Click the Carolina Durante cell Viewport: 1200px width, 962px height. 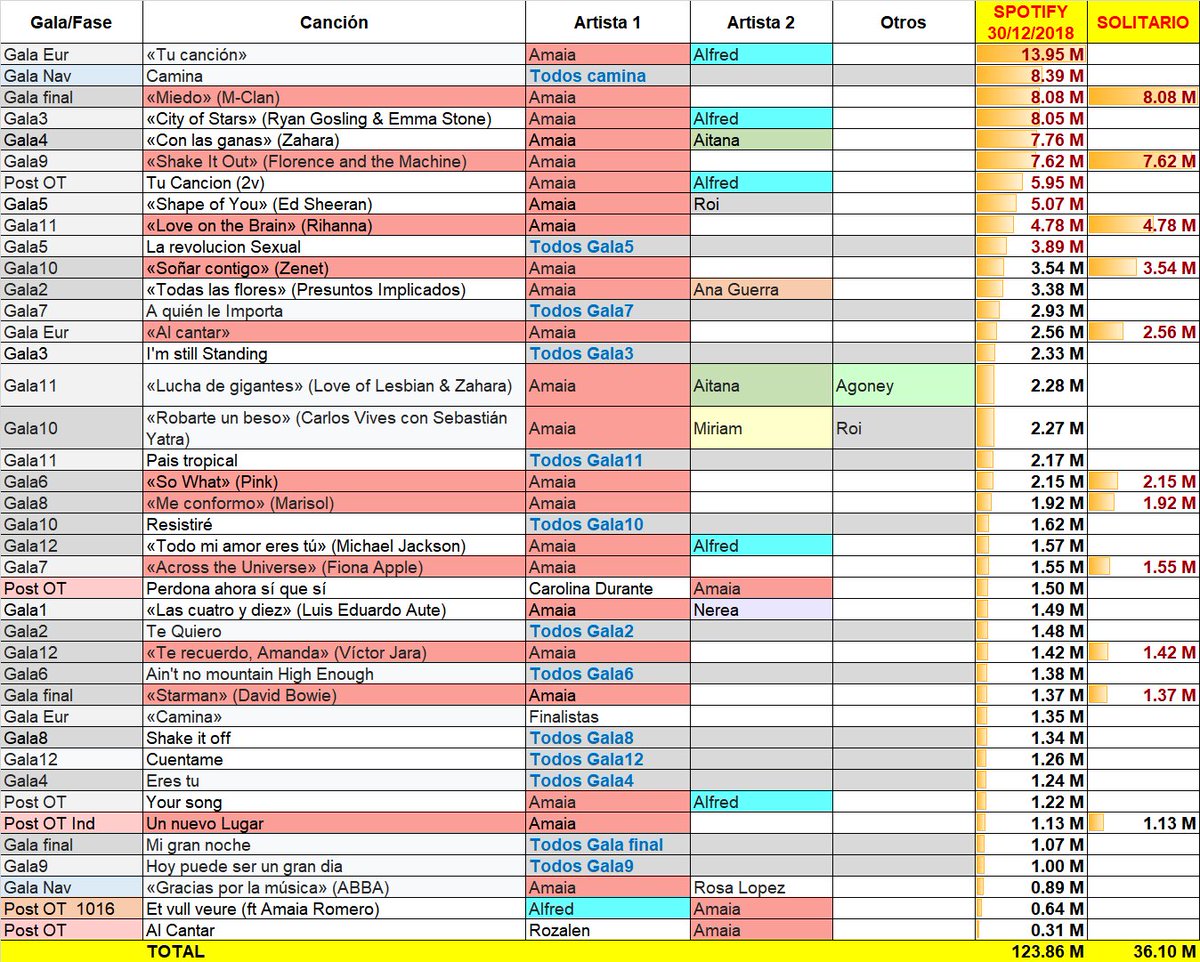608,589
